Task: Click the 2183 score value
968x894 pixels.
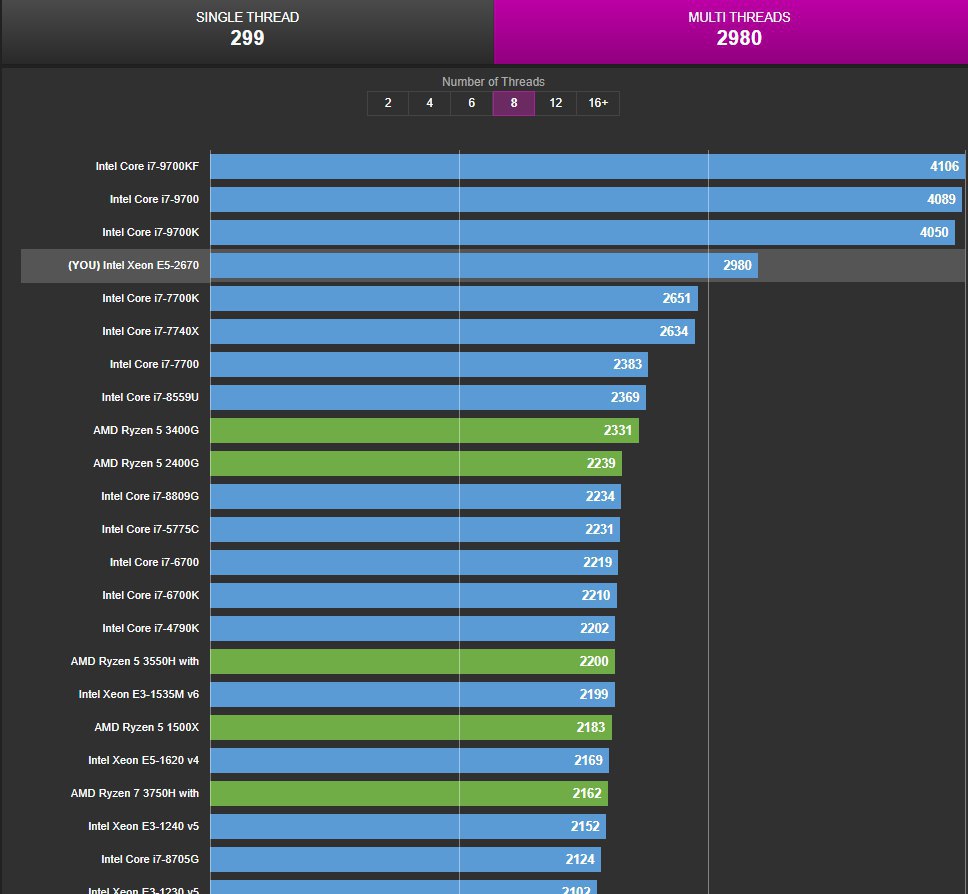Action: click(x=591, y=728)
